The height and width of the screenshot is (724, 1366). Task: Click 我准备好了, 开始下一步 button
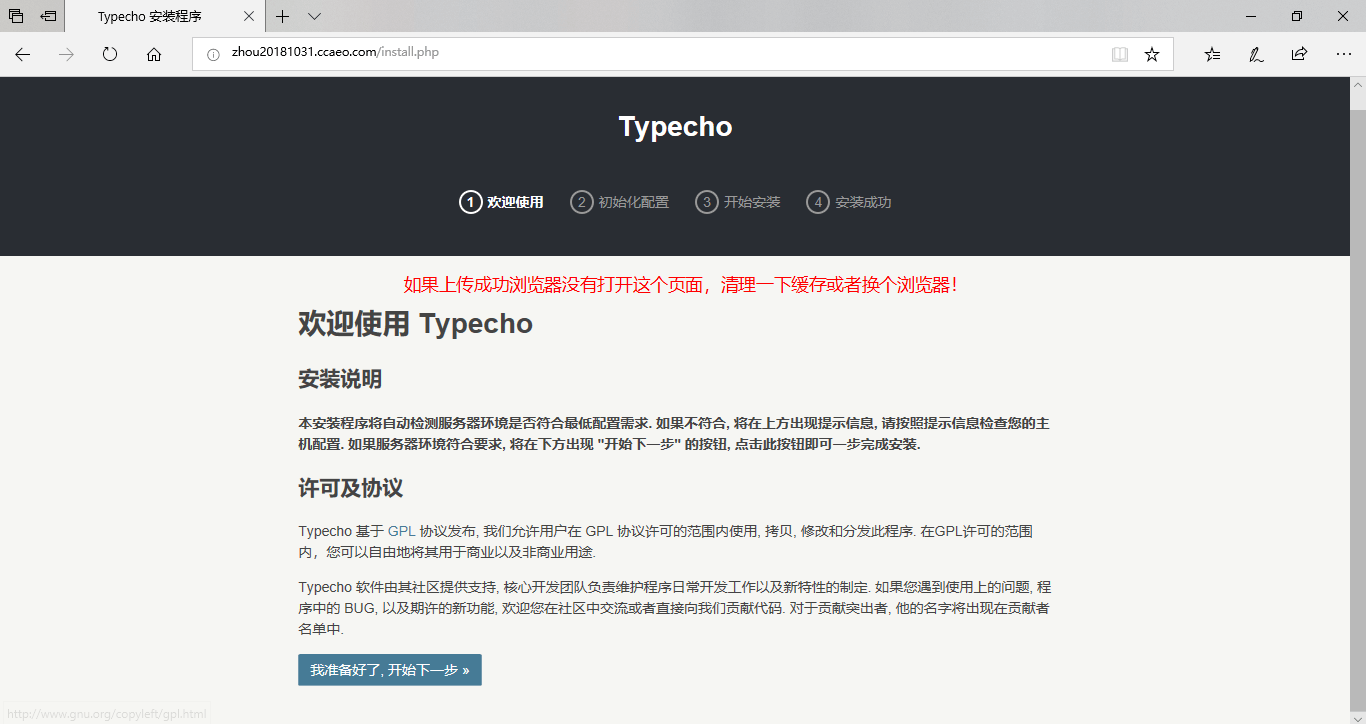click(x=390, y=670)
